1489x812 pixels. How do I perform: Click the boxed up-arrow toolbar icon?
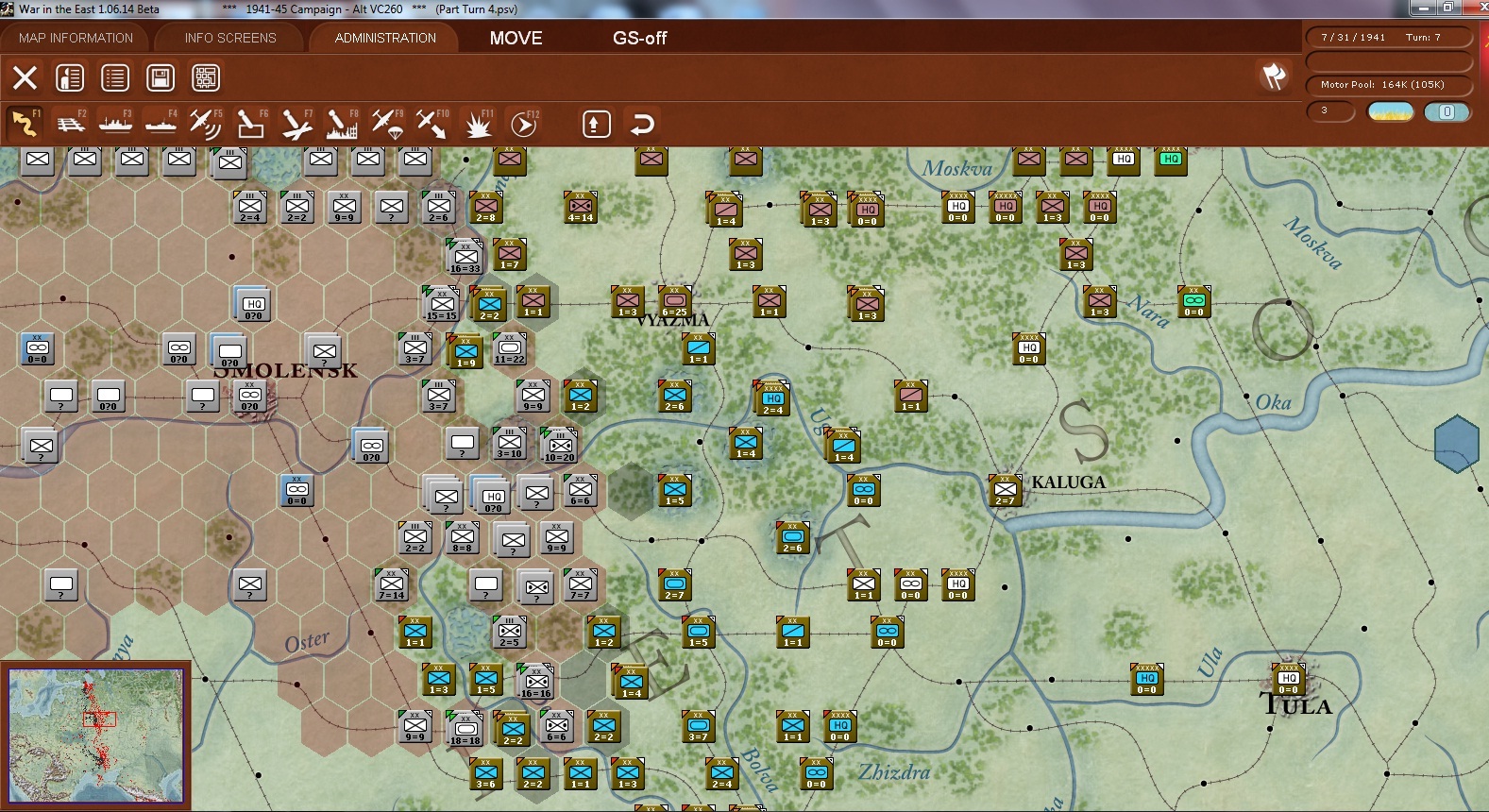(x=597, y=124)
